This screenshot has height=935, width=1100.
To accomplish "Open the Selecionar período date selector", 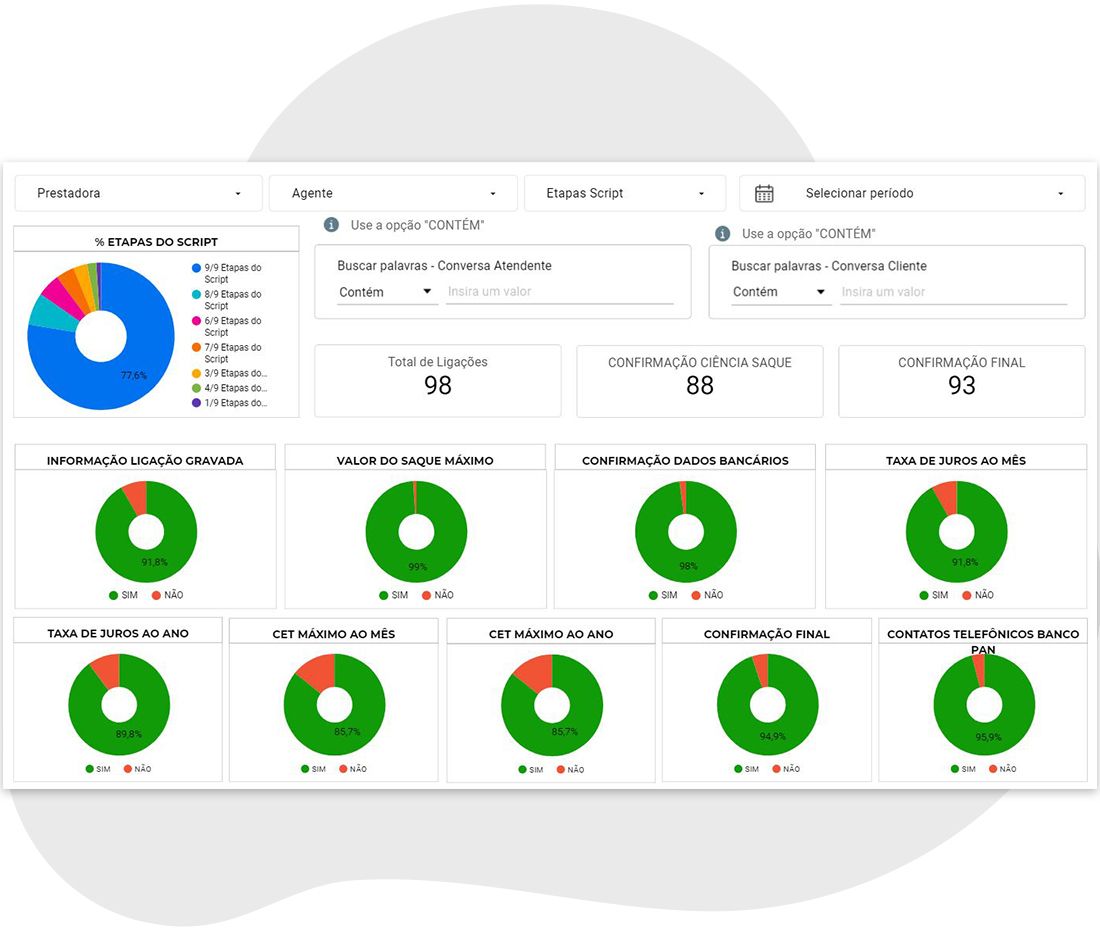I will [x=912, y=193].
